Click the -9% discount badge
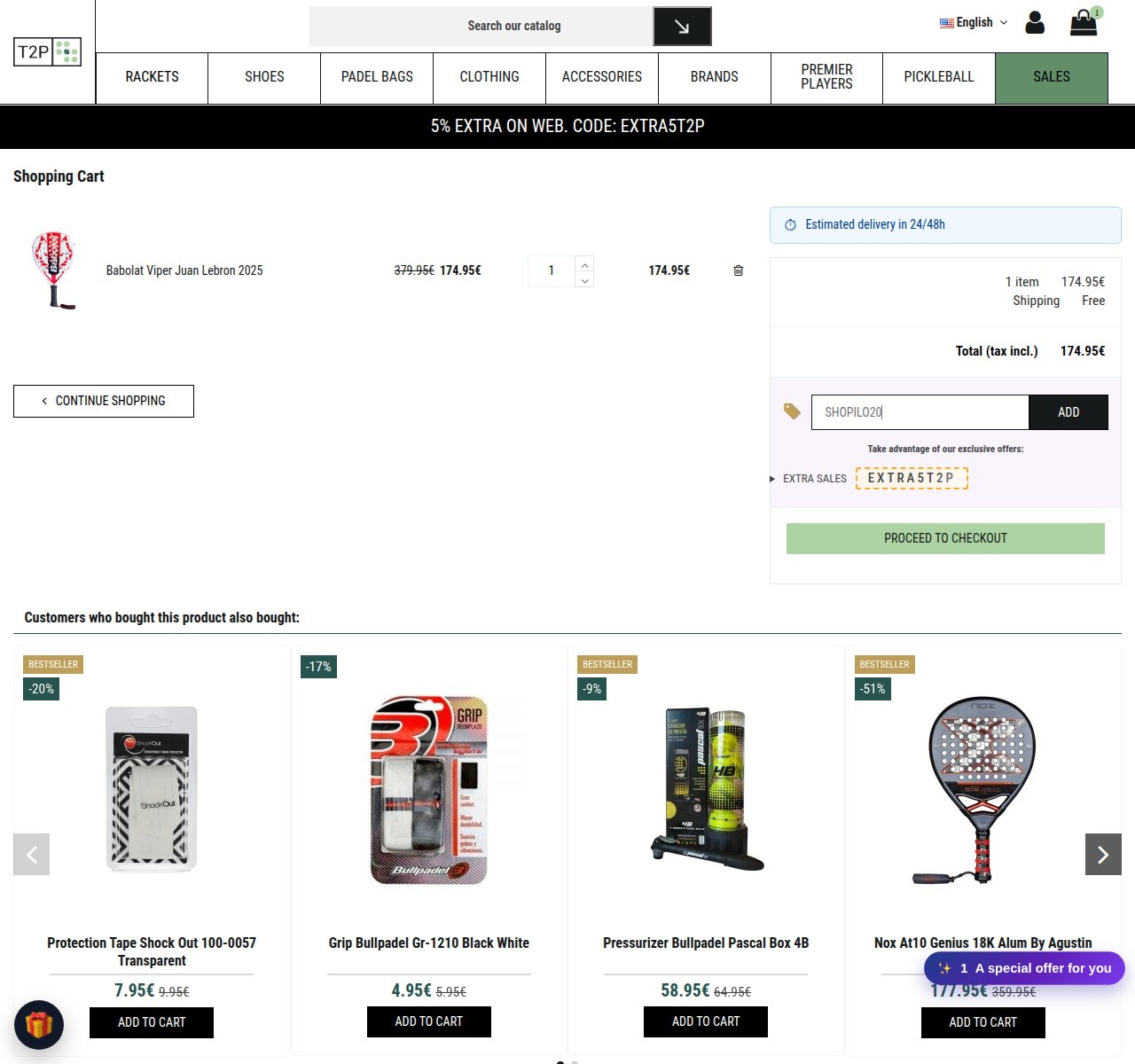Viewport: 1135px width, 1064px height. [x=592, y=689]
